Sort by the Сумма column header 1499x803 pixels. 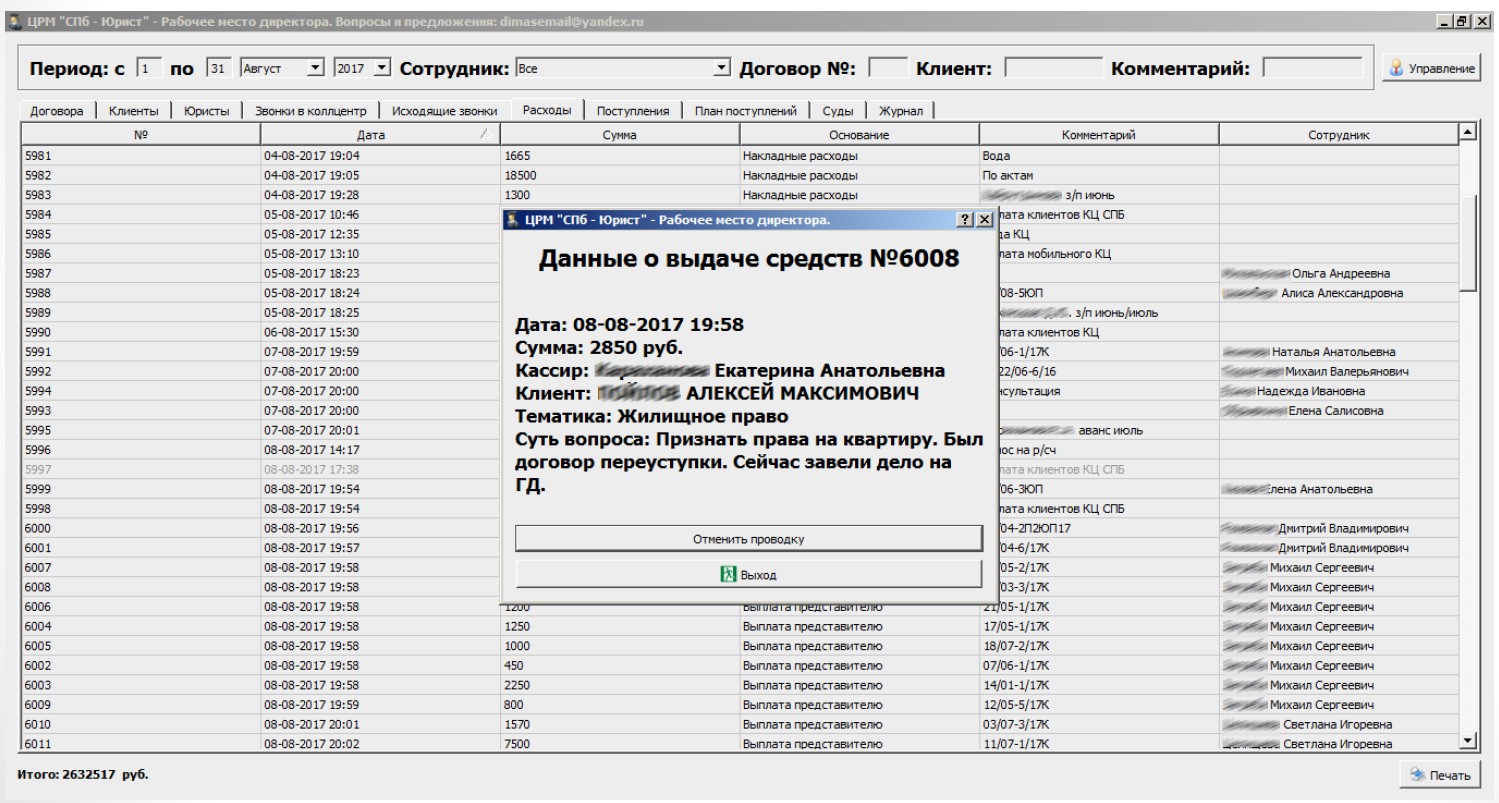(x=620, y=134)
